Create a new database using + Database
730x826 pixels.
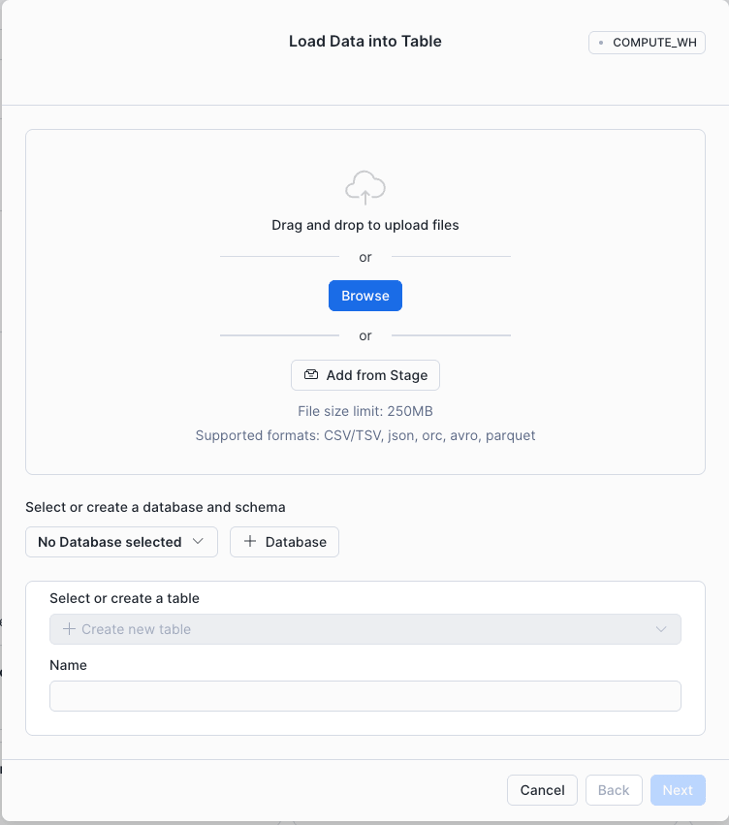click(x=284, y=541)
